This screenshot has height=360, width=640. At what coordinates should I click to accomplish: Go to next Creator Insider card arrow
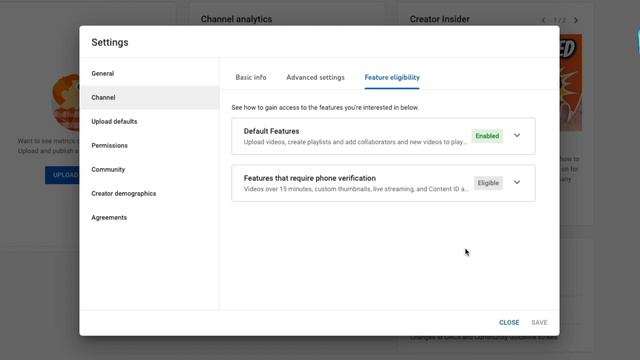coord(576,20)
